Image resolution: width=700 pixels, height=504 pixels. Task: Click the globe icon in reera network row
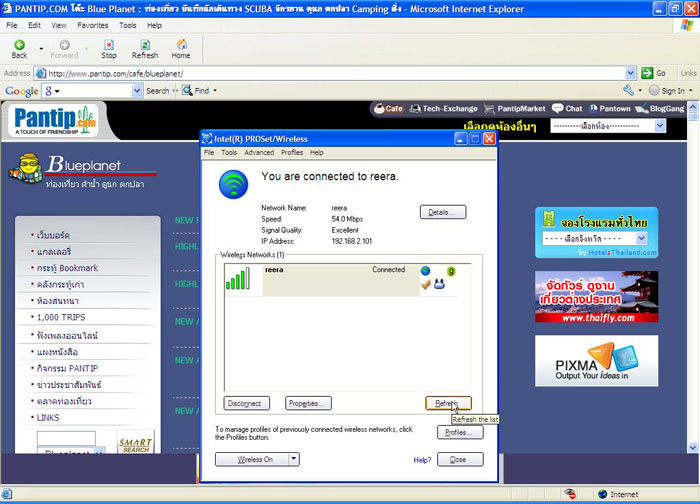point(425,271)
